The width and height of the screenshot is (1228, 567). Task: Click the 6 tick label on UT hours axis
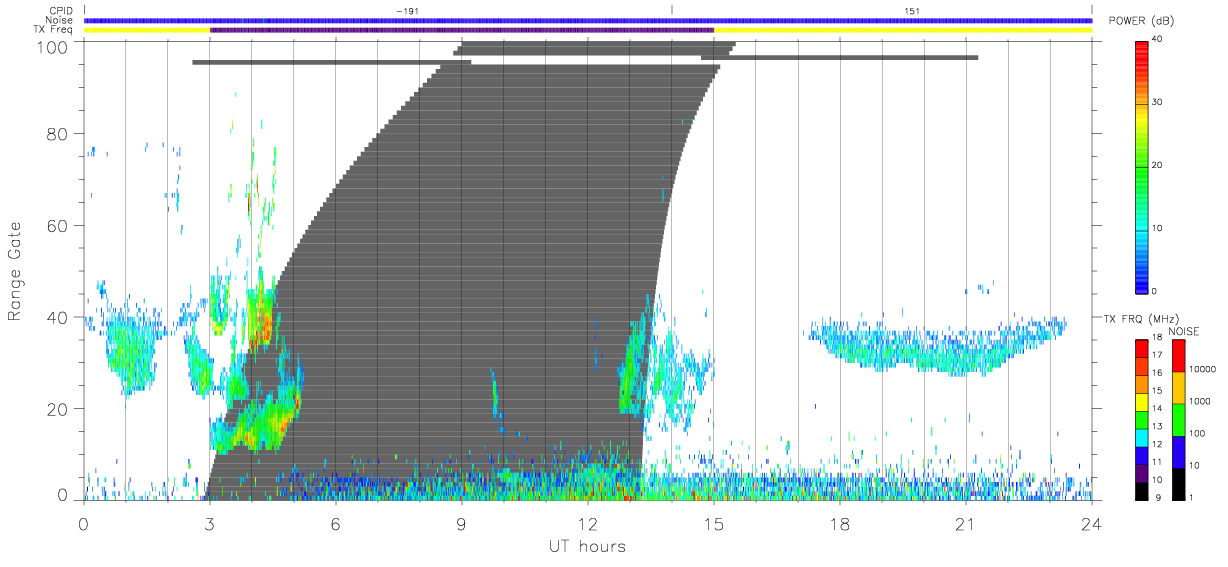click(x=336, y=524)
